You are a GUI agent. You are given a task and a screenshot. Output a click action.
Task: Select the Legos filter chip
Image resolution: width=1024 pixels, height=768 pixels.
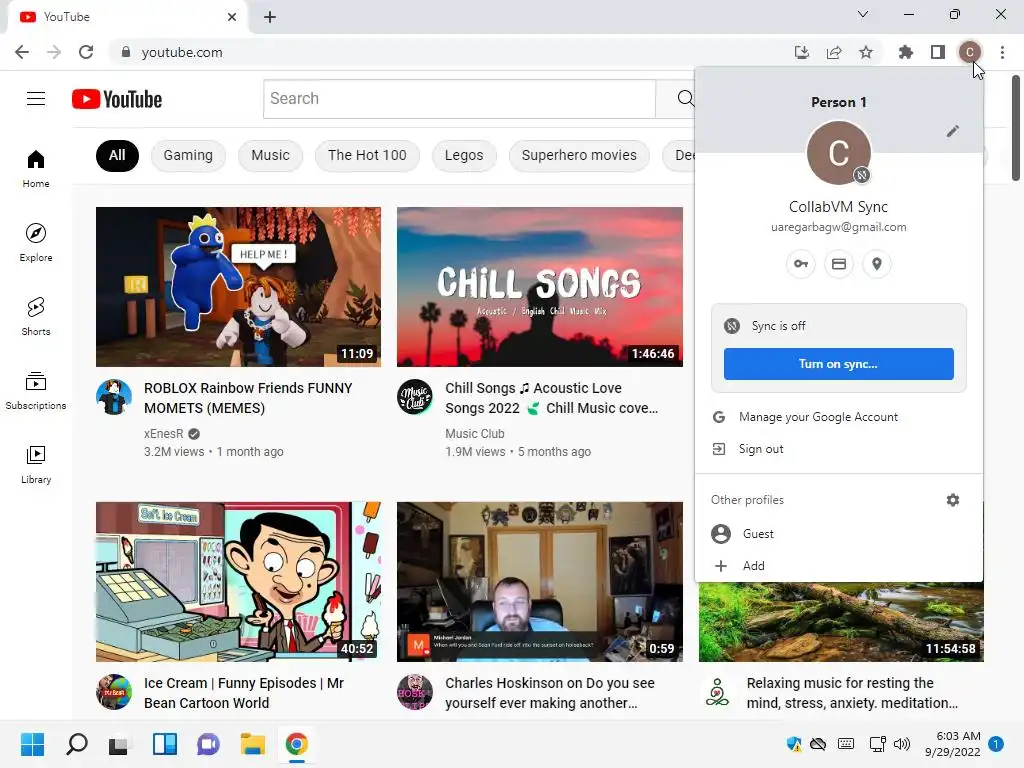[464, 155]
